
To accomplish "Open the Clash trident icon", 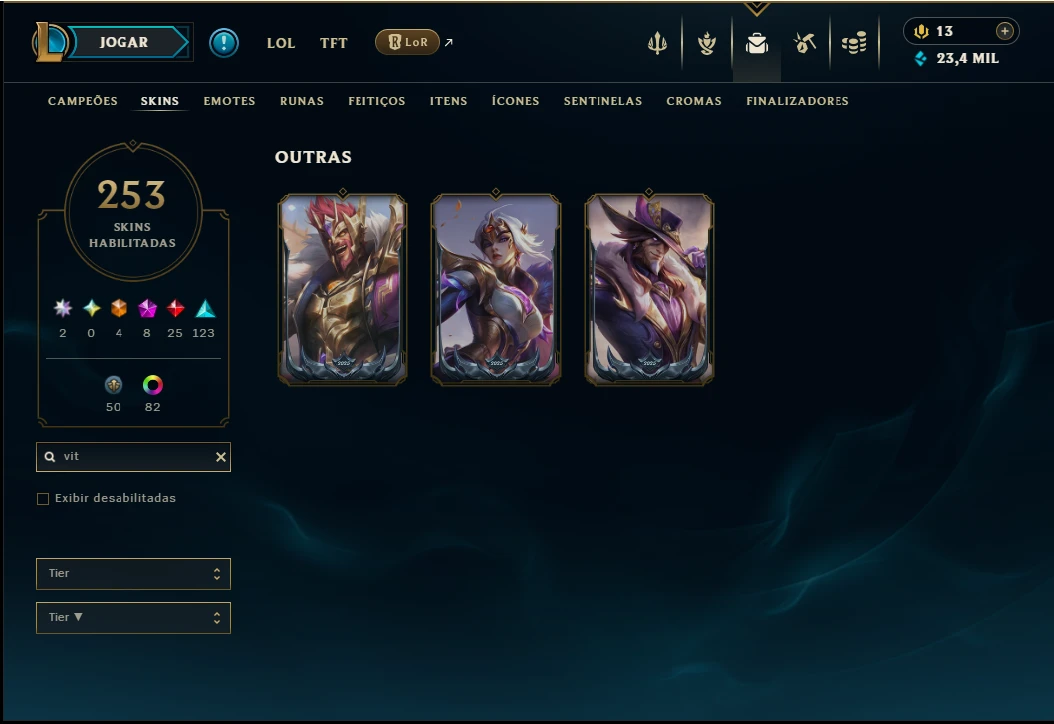I will point(657,44).
